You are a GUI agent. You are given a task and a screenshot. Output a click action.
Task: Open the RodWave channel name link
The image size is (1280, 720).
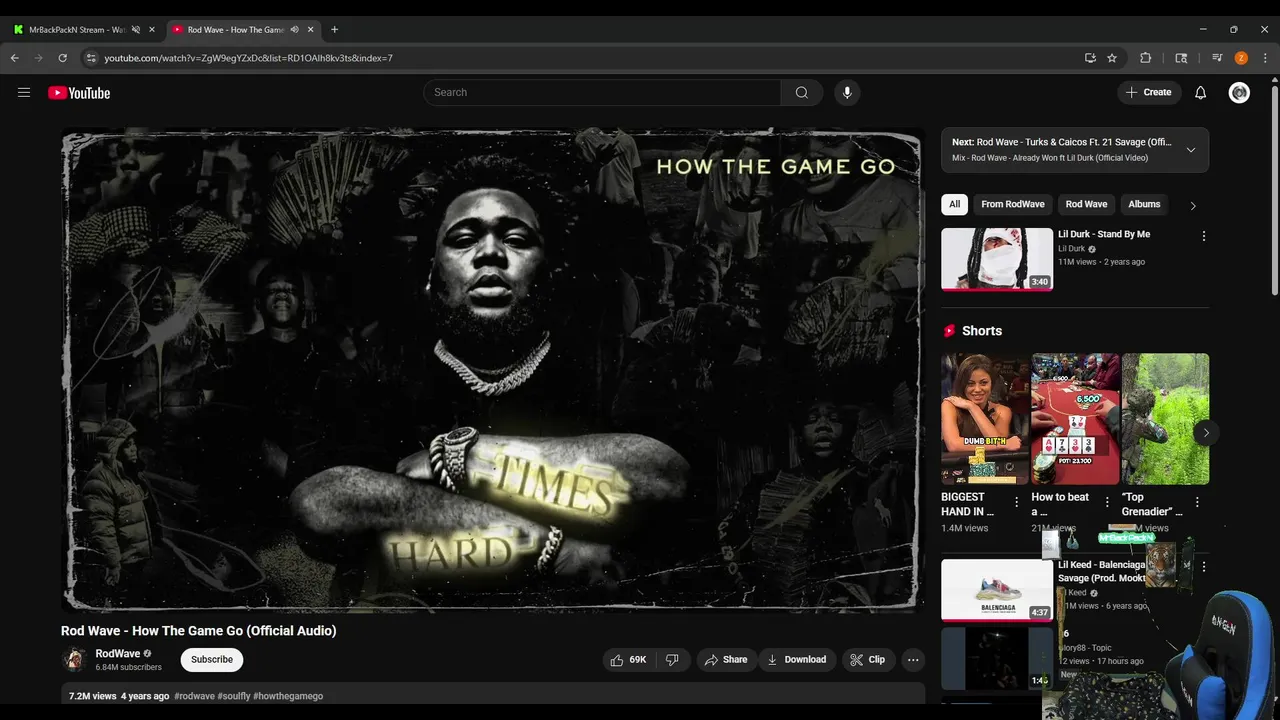117,653
